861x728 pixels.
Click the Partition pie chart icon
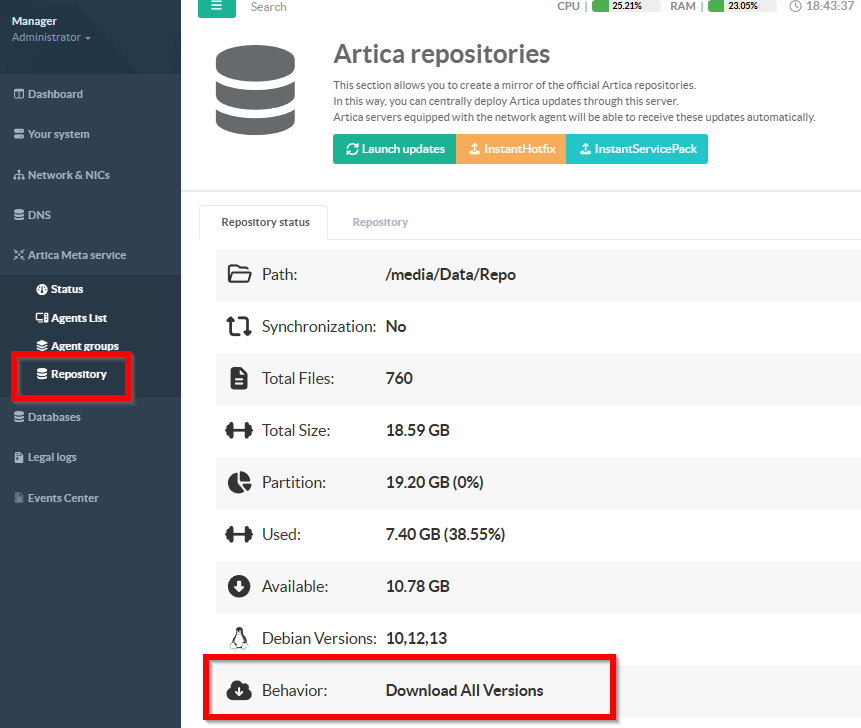click(x=239, y=482)
